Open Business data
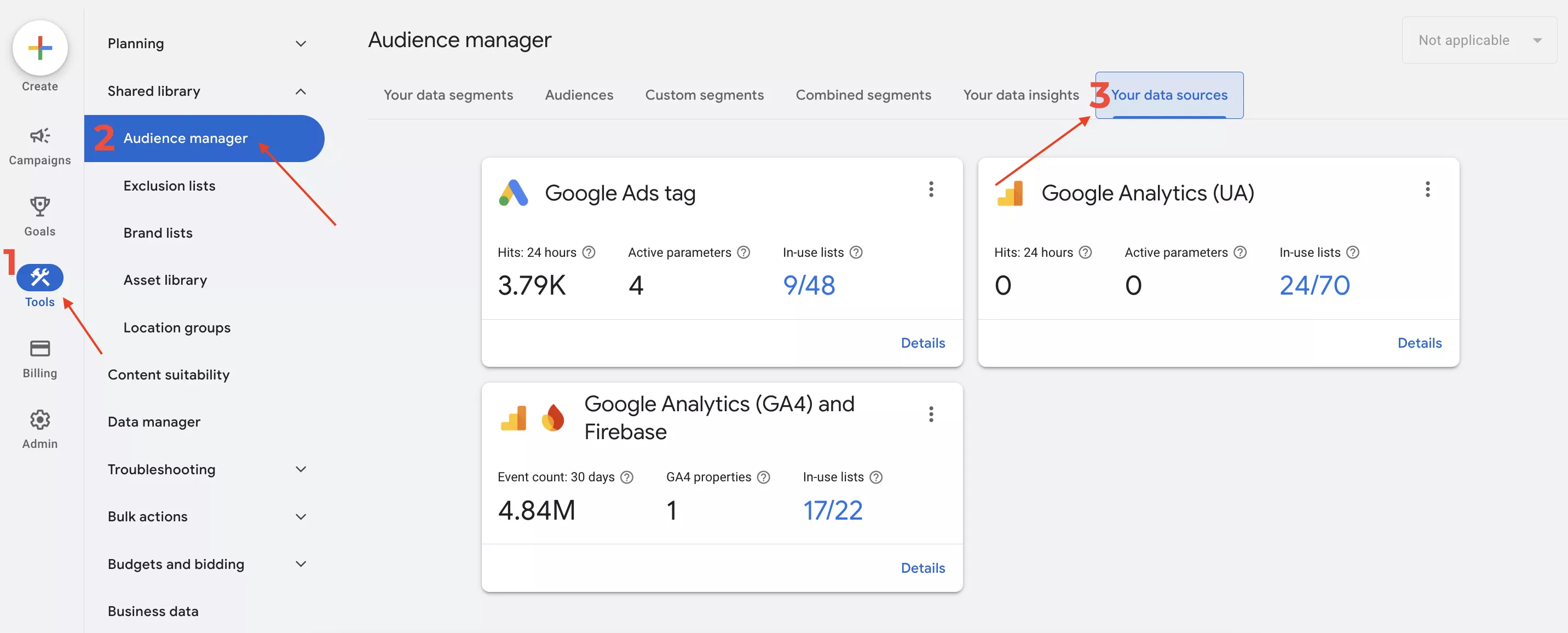Screen dimensions: 1568x633 [x=153, y=611]
